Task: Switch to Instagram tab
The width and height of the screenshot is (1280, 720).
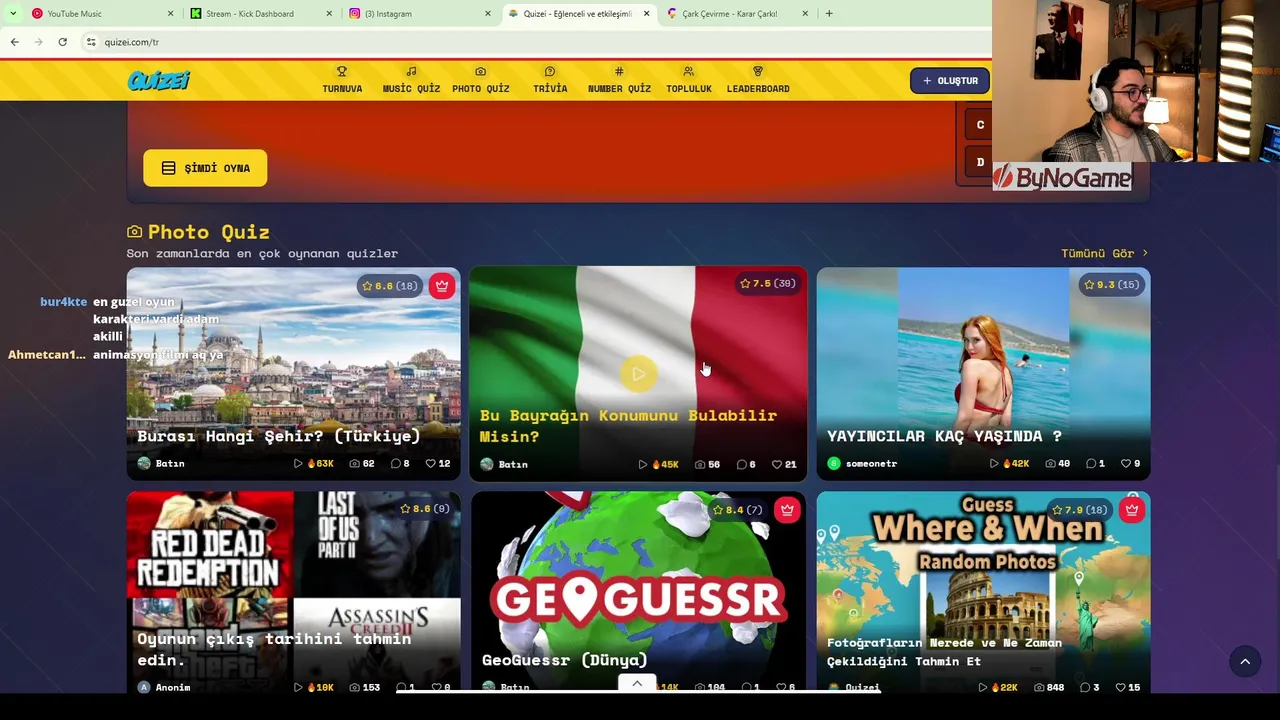Action: [418, 14]
